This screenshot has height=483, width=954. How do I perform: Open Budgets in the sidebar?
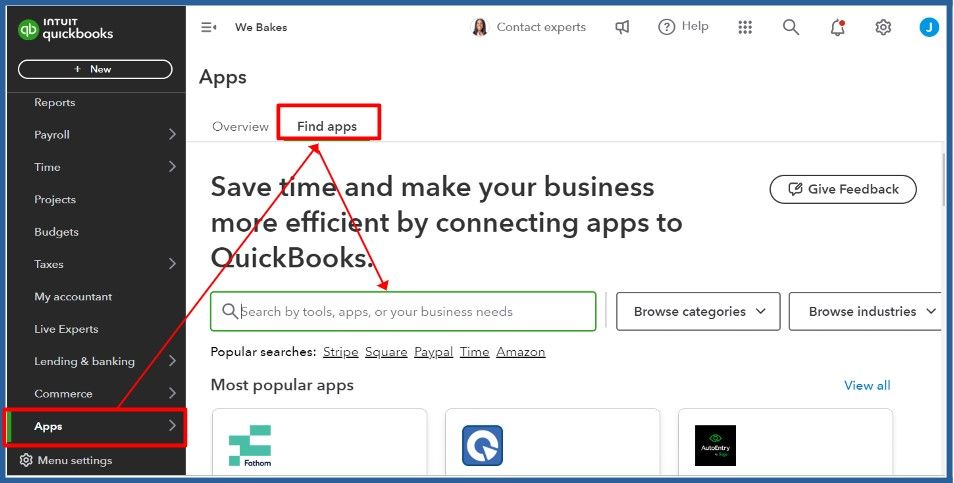click(x=57, y=232)
